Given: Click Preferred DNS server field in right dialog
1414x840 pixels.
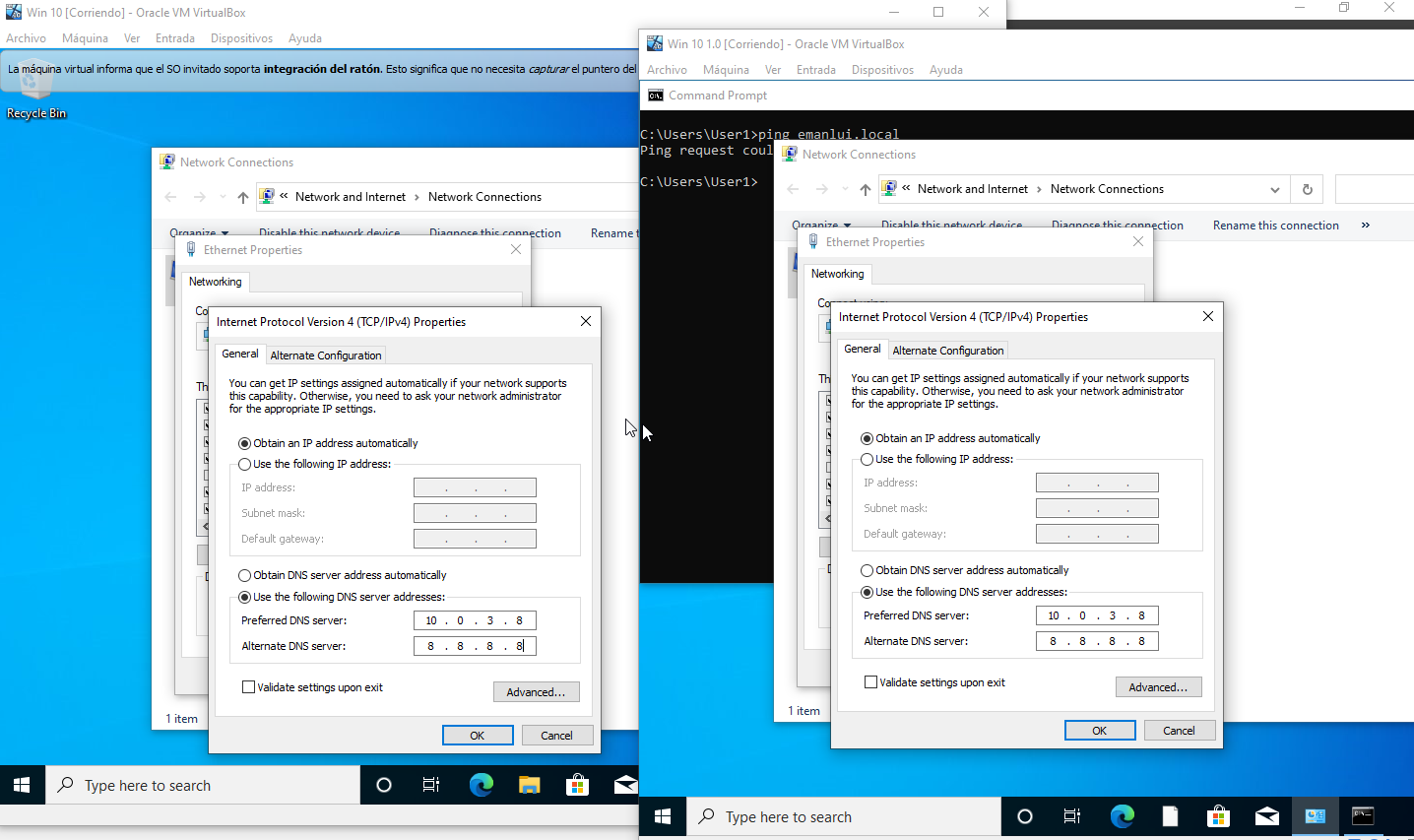Looking at the screenshot, I should pos(1096,615).
